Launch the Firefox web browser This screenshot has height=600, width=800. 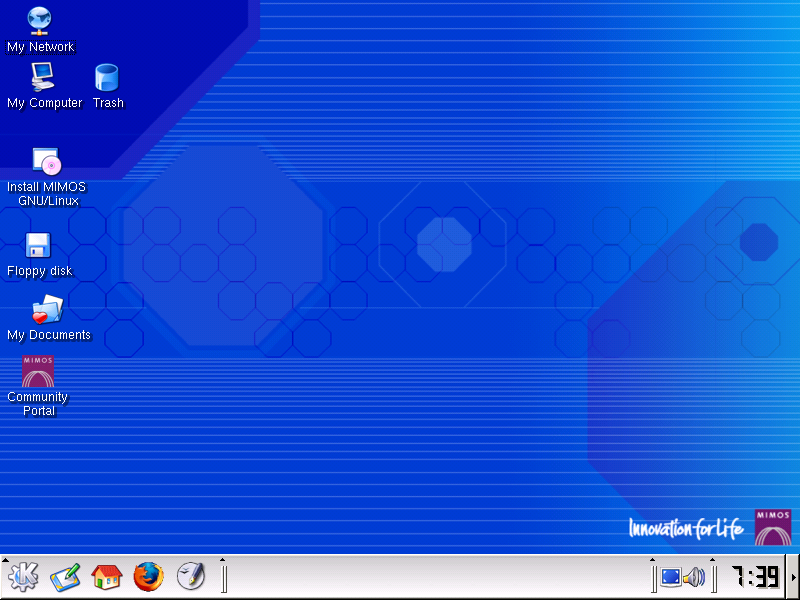click(x=148, y=577)
